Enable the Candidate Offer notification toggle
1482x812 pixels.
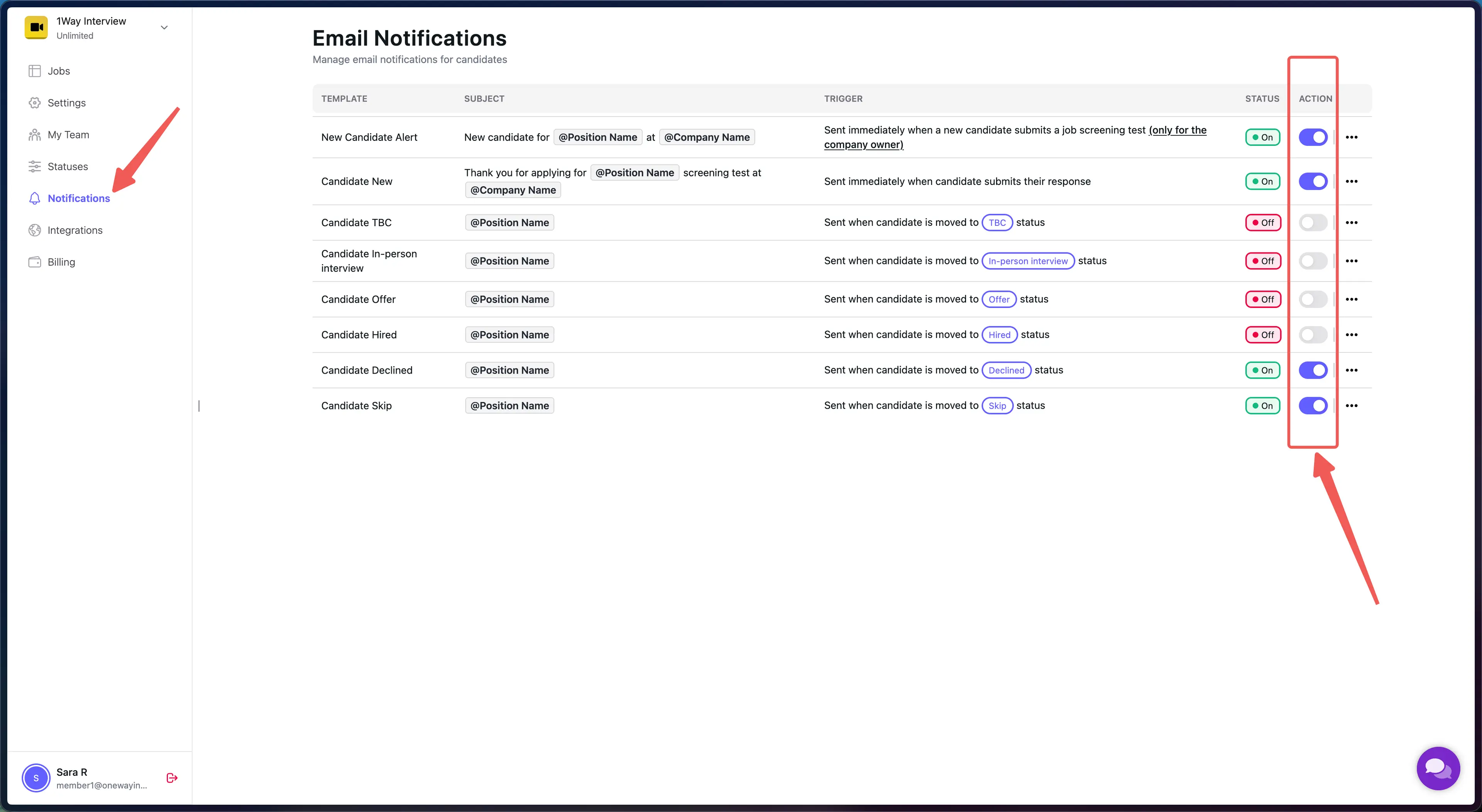(x=1313, y=299)
